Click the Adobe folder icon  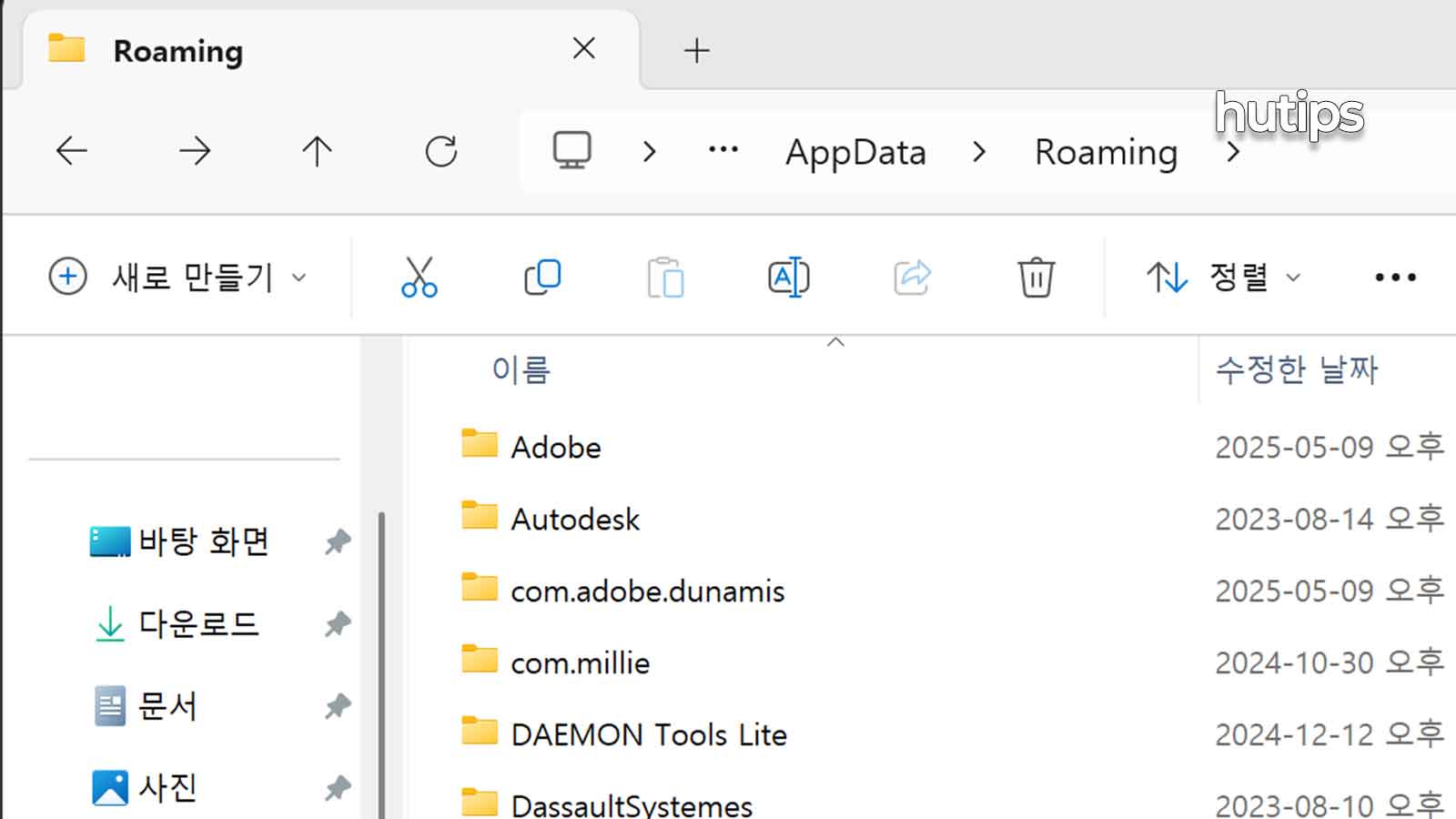480,443
